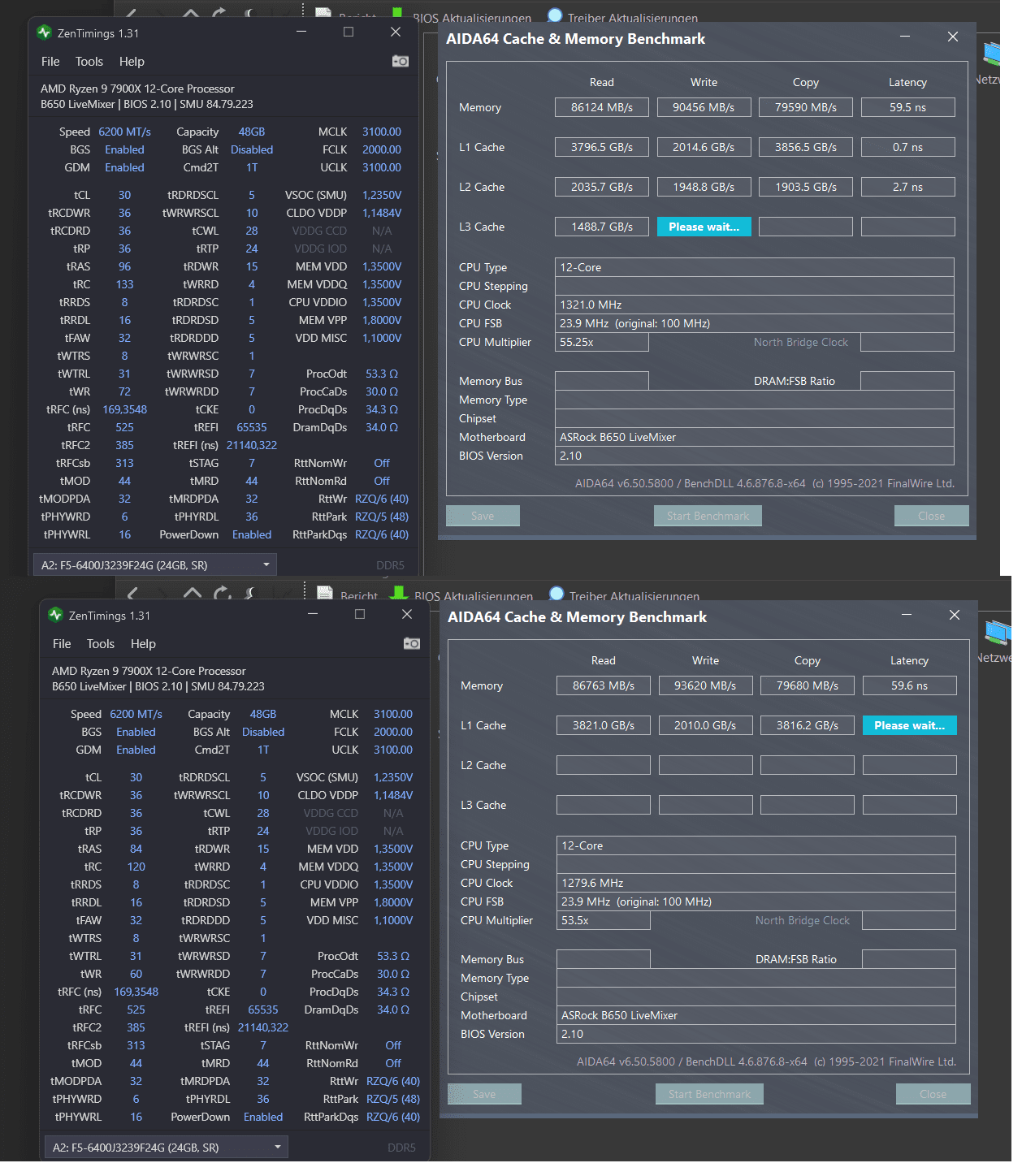Open the Netzwerk icon beside the upper AIDA64 window

click(992, 54)
